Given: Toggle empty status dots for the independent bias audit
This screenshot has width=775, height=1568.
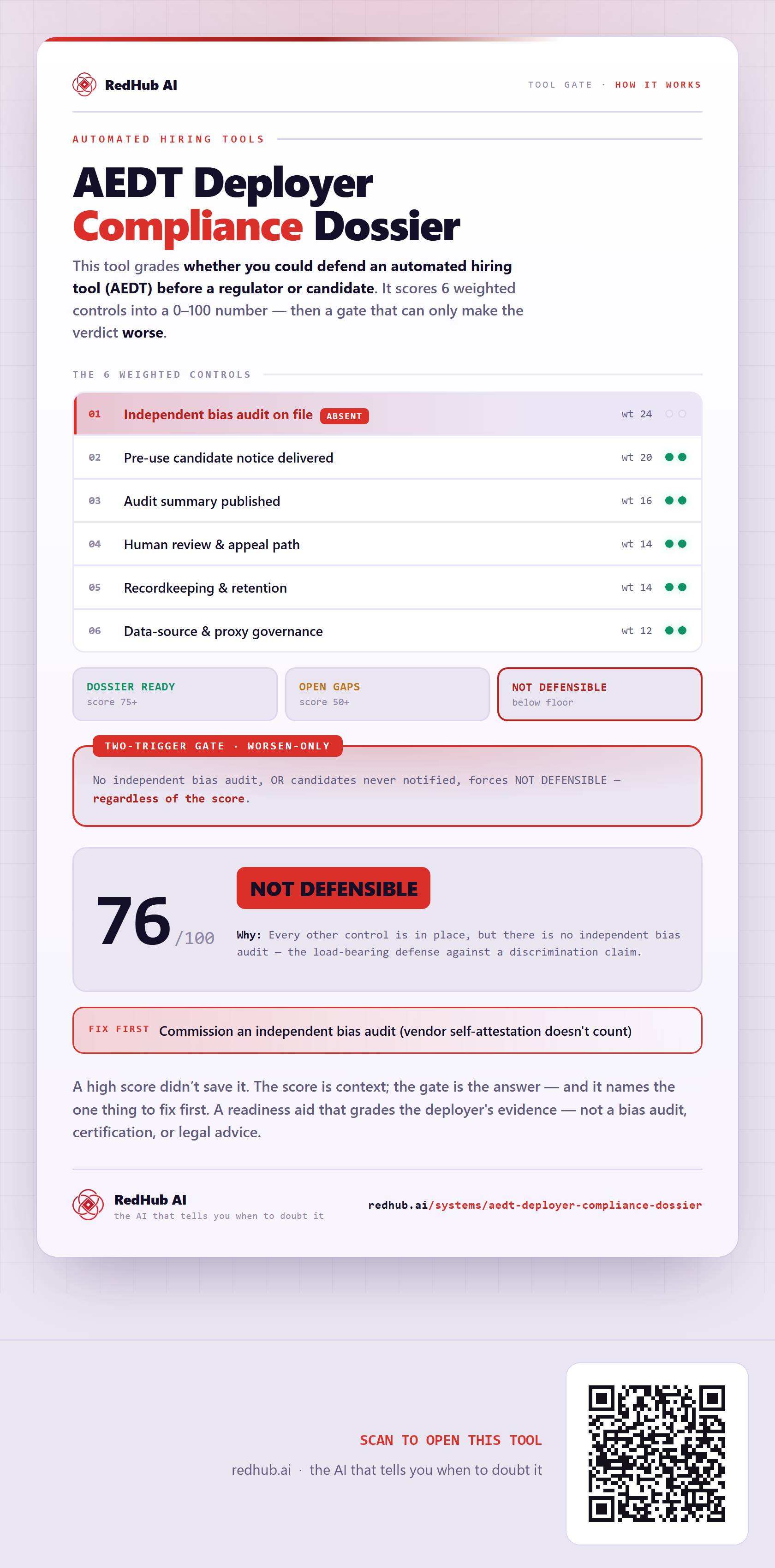Looking at the screenshot, I should click(x=675, y=414).
